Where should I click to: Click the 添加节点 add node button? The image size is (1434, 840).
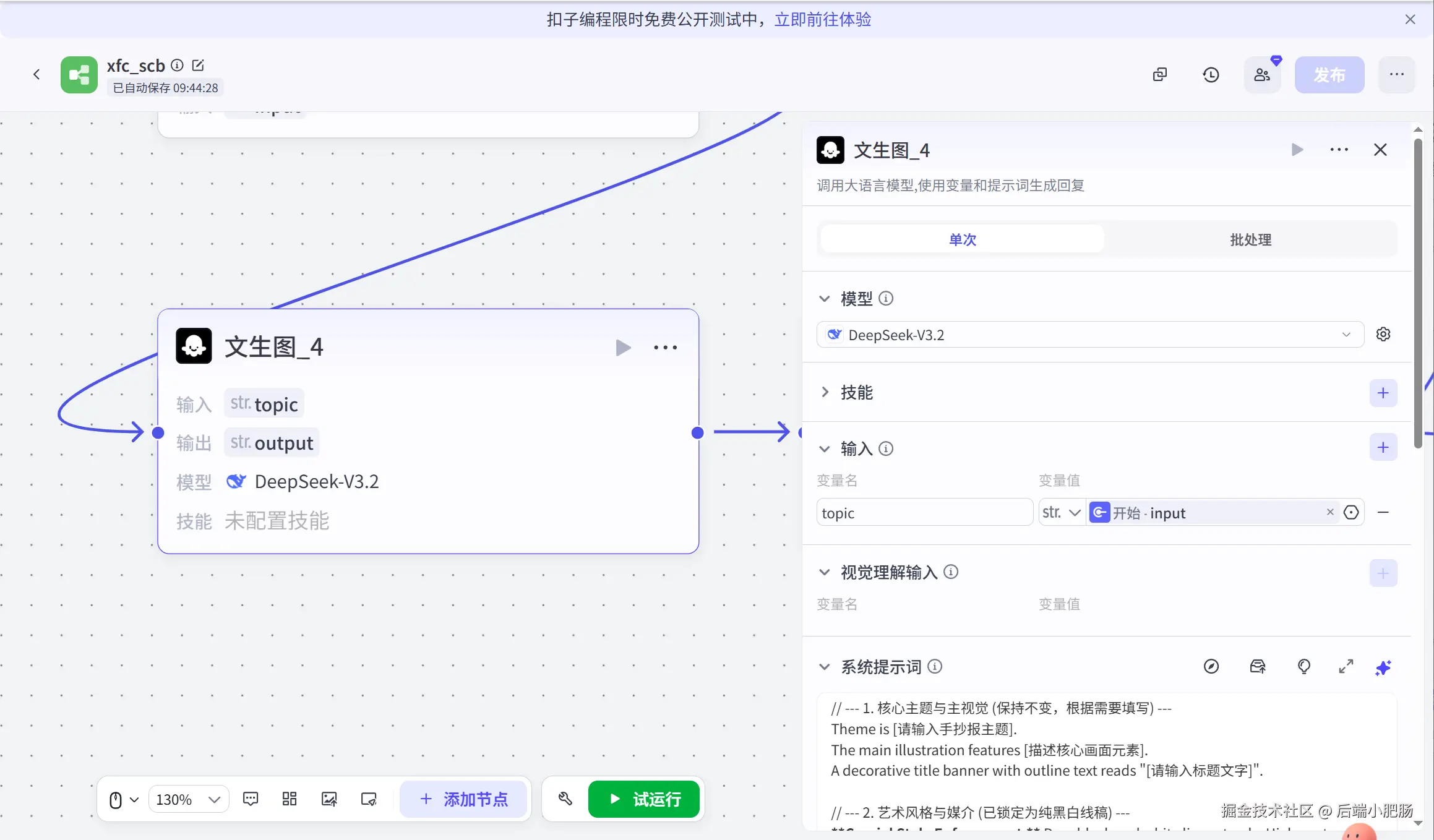(463, 799)
